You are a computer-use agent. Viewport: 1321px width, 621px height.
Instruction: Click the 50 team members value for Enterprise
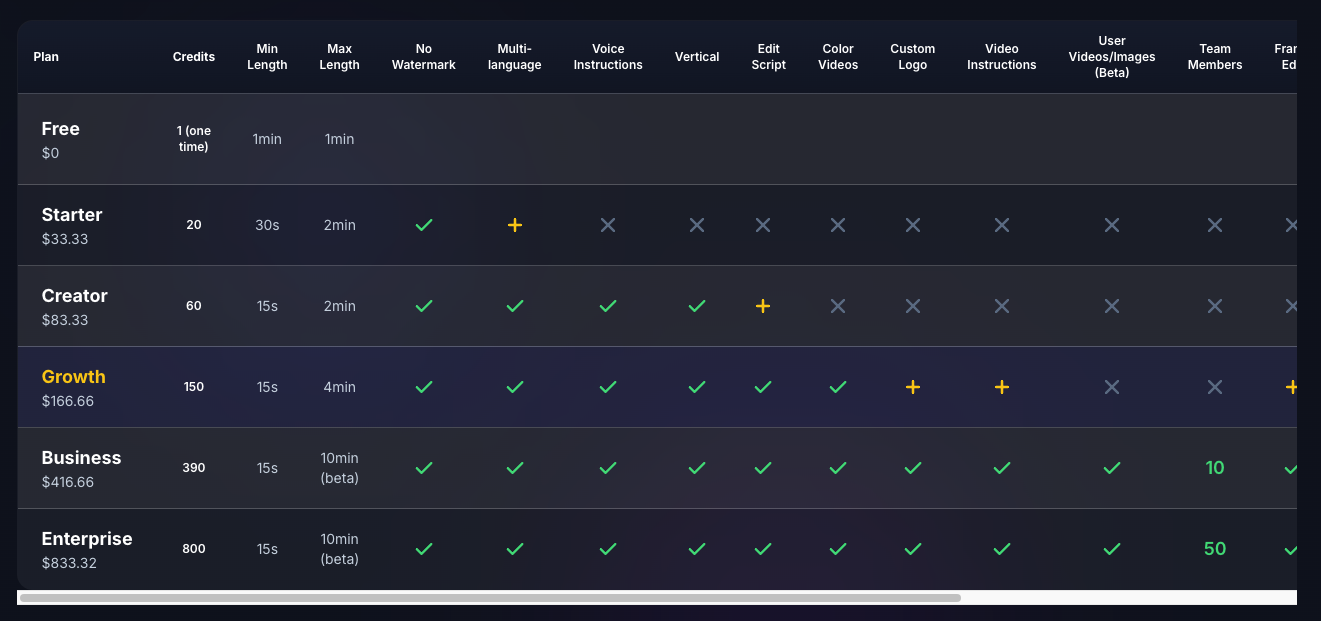coord(1215,549)
